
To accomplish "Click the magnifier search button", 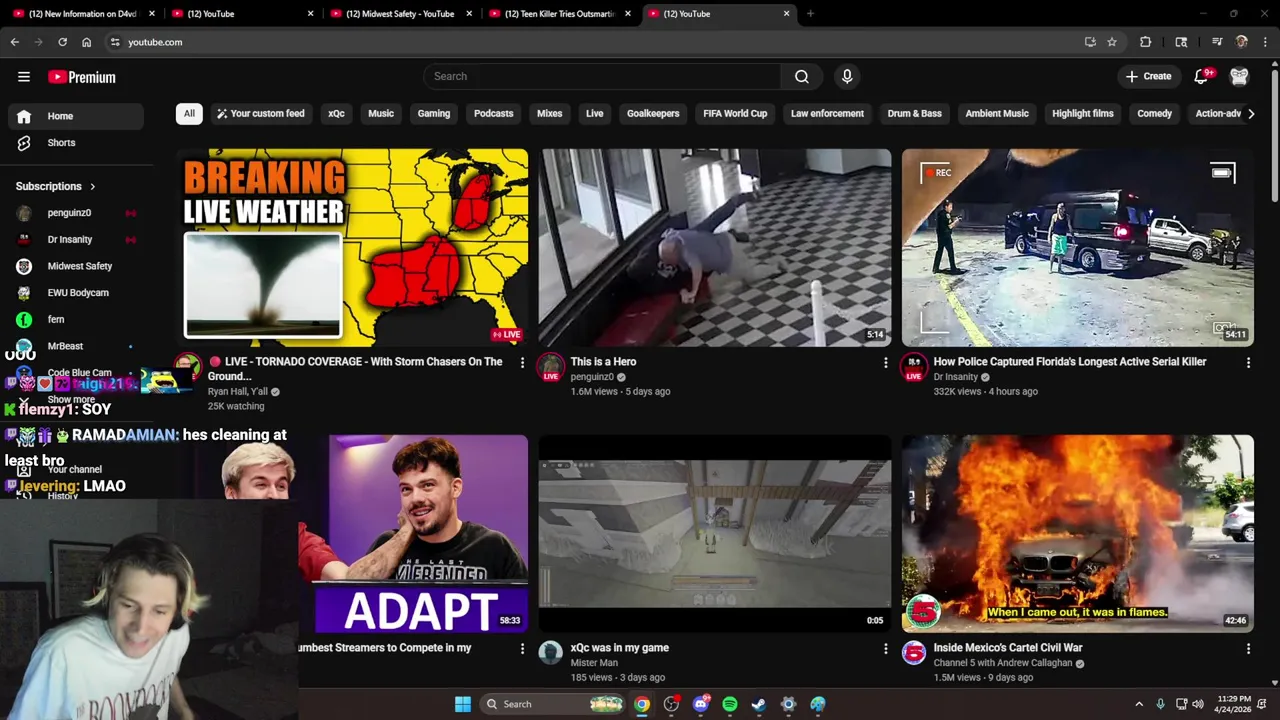I will [802, 76].
